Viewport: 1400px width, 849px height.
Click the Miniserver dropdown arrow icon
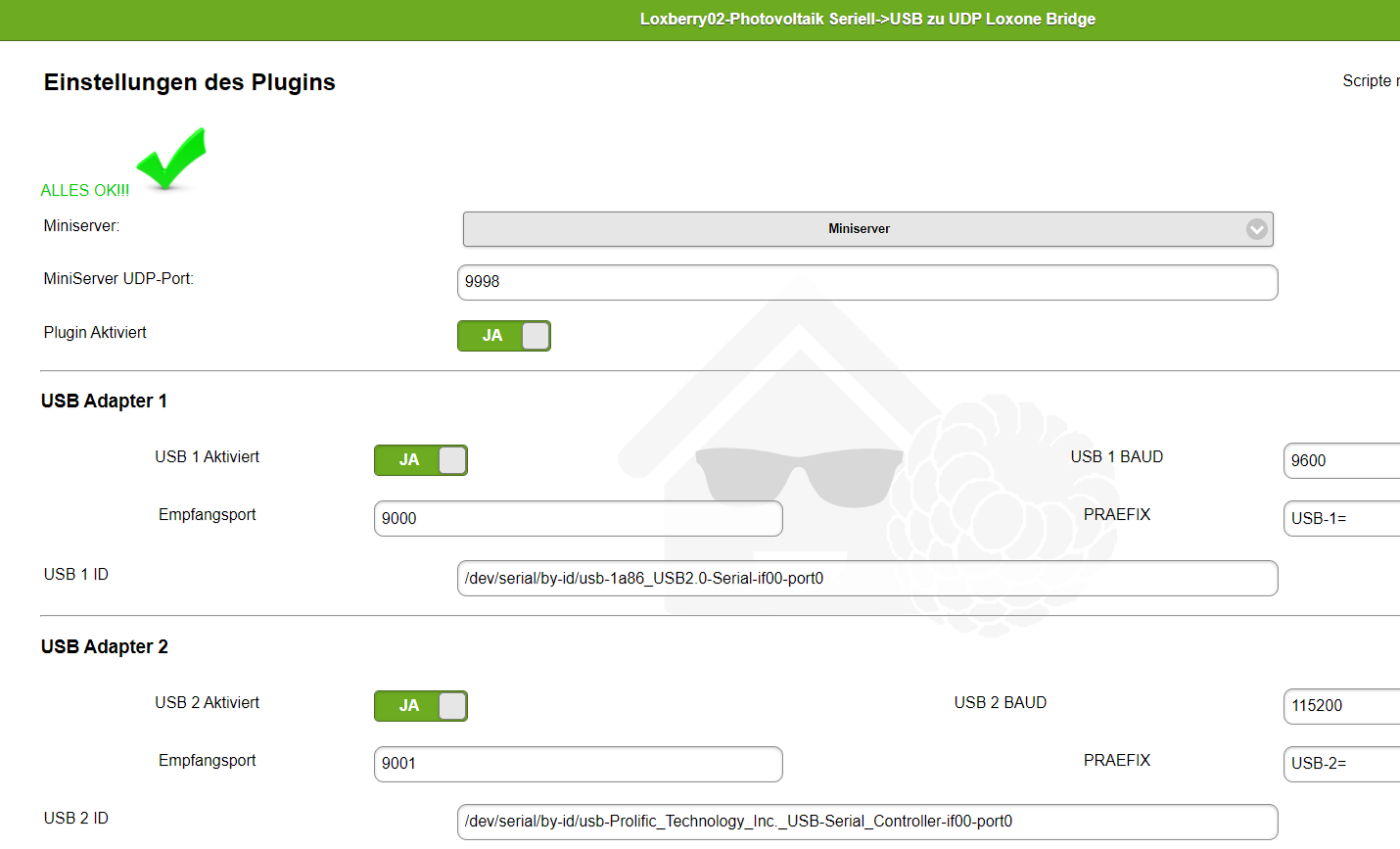[1257, 229]
